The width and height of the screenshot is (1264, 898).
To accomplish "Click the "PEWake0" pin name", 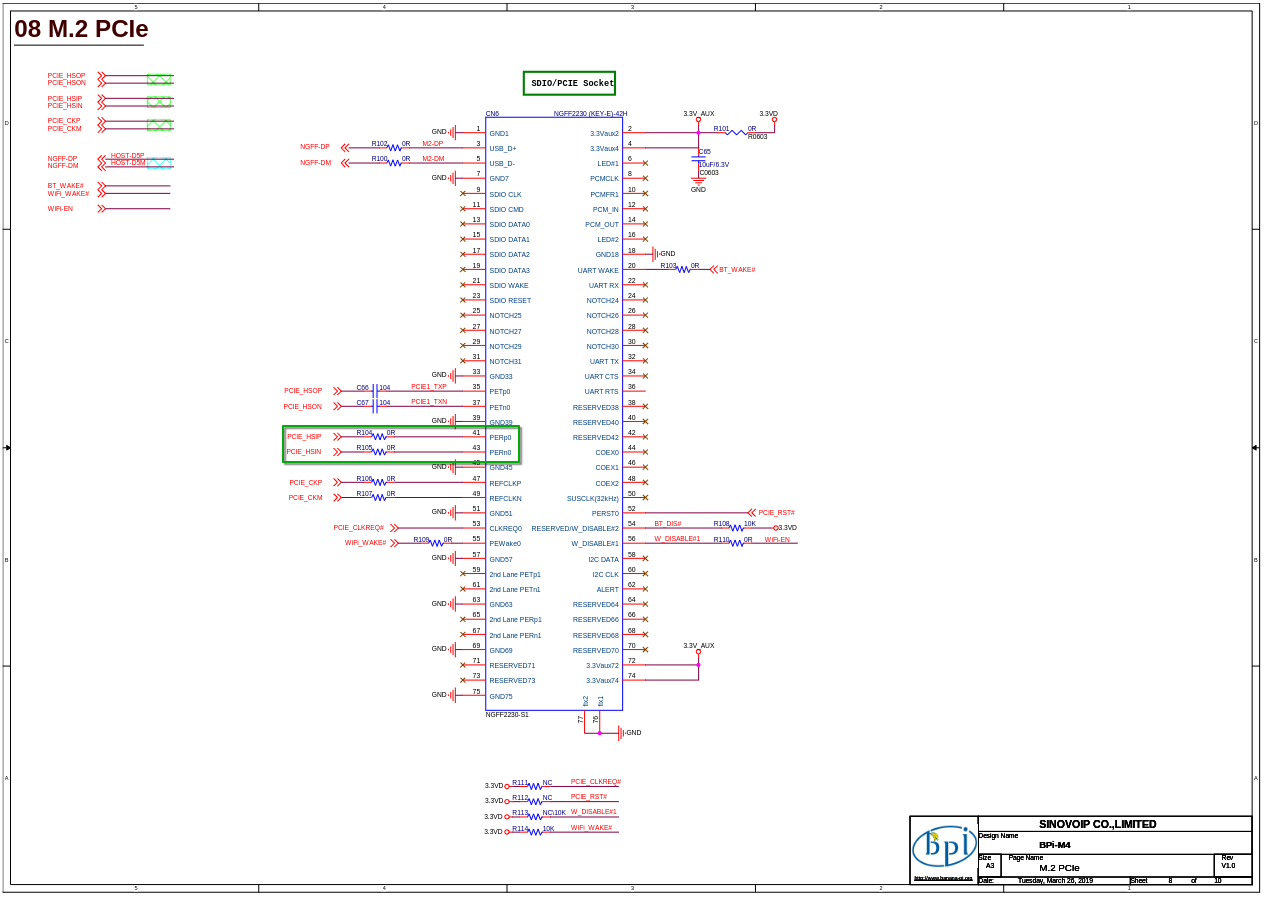I will (505, 544).
